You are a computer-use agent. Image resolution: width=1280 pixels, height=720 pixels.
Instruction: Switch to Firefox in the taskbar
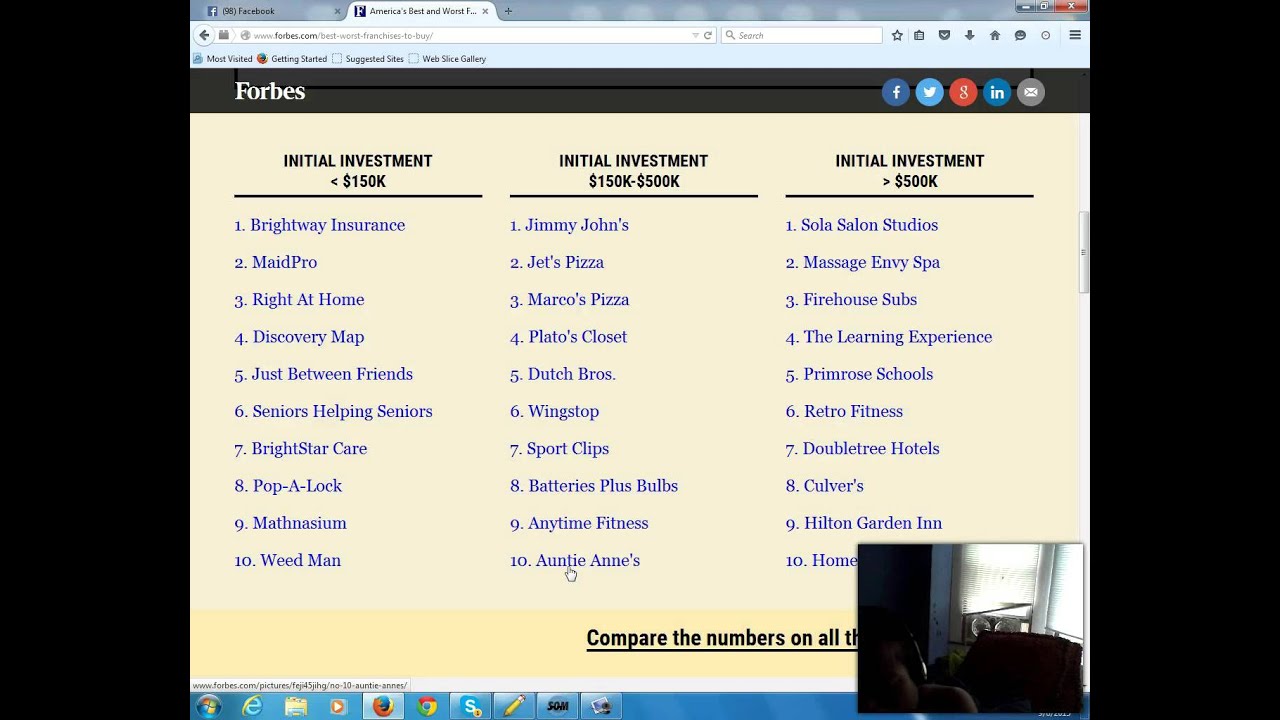(x=383, y=706)
